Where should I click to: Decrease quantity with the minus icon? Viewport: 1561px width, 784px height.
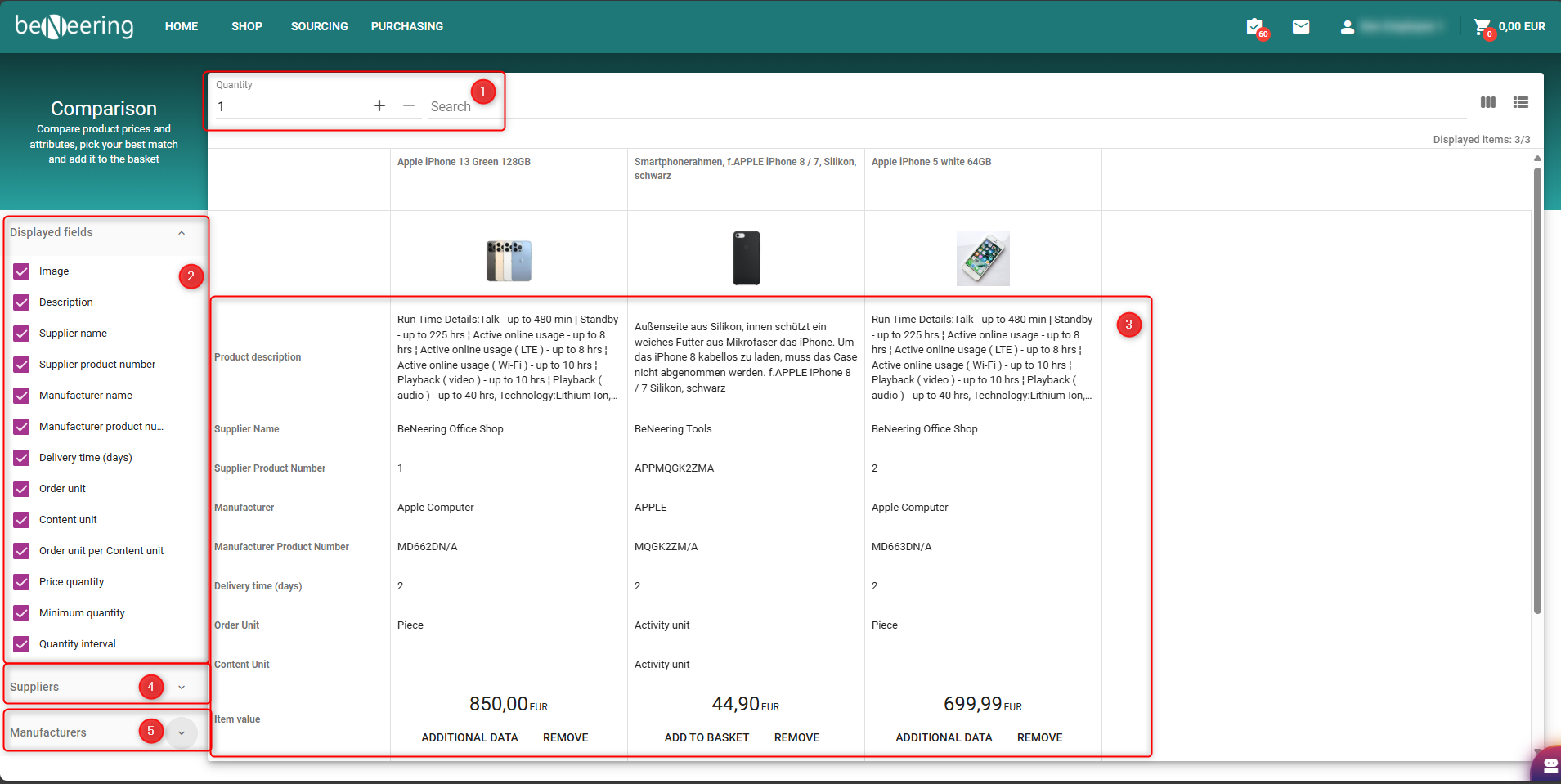click(409, 105)
